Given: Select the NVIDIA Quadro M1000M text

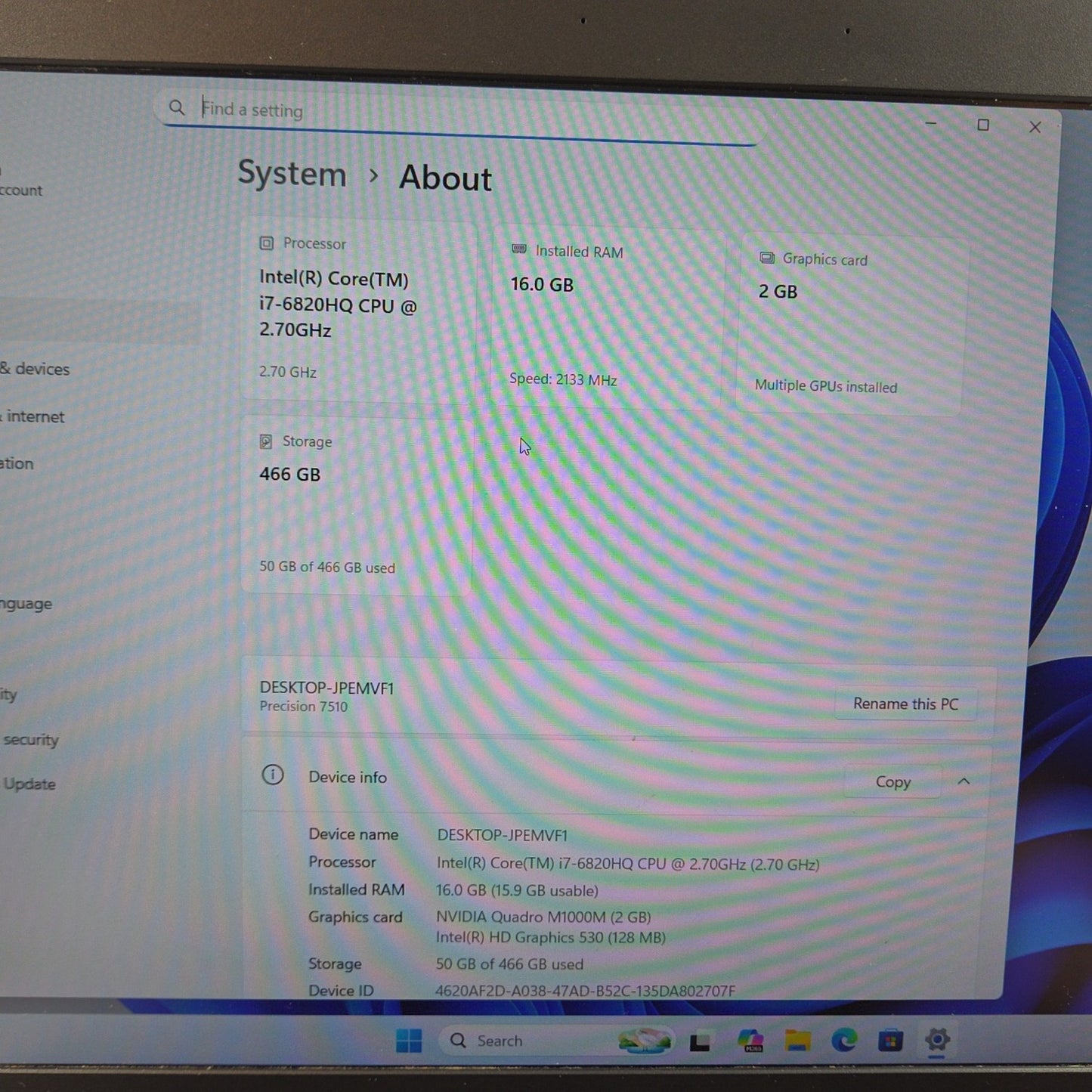Looking at the screenshot, I should tap(543, 917).
